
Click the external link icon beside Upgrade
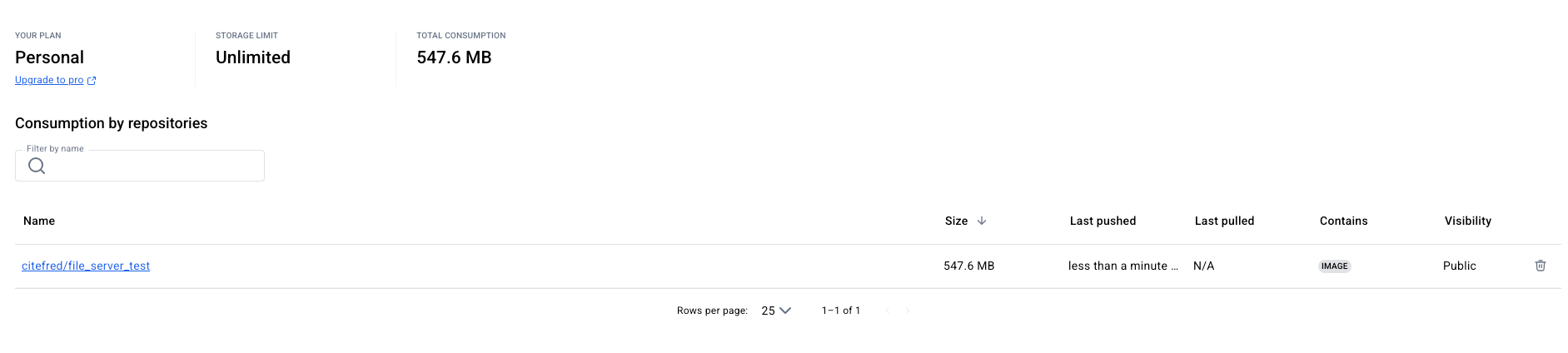click(92, 81)
